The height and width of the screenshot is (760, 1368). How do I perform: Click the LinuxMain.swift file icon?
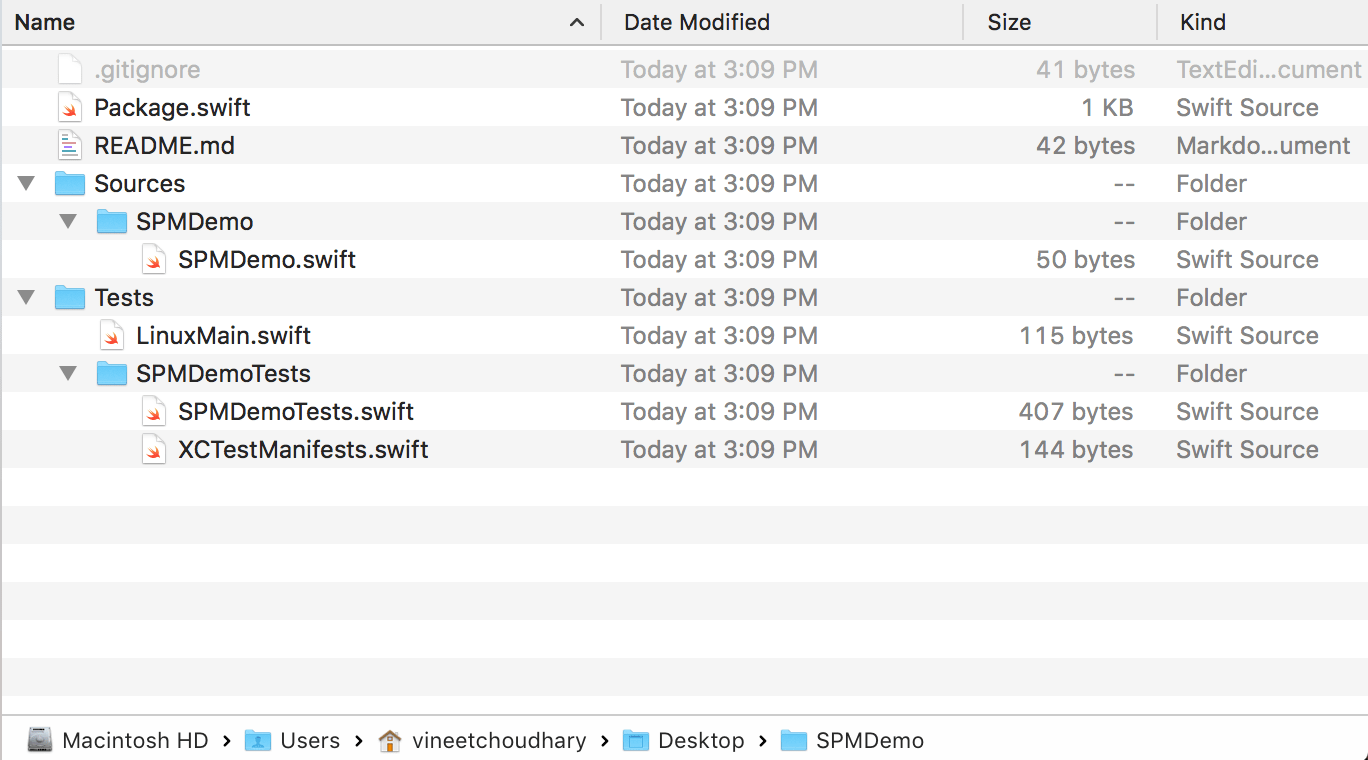[x=111, y=336]
